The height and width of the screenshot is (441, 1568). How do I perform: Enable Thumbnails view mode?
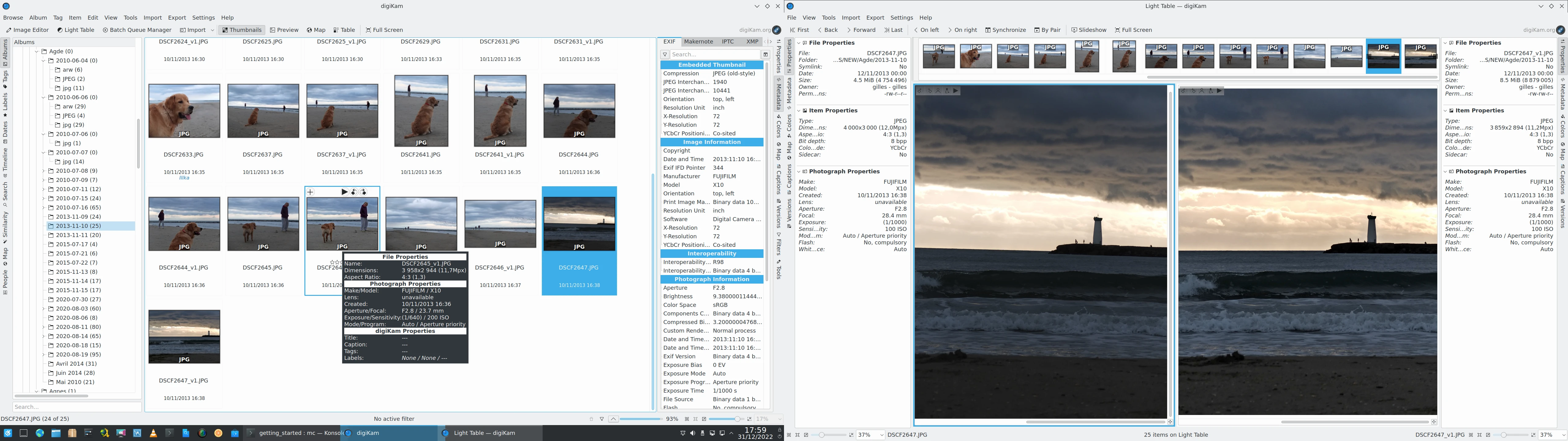tap(242, 30)
